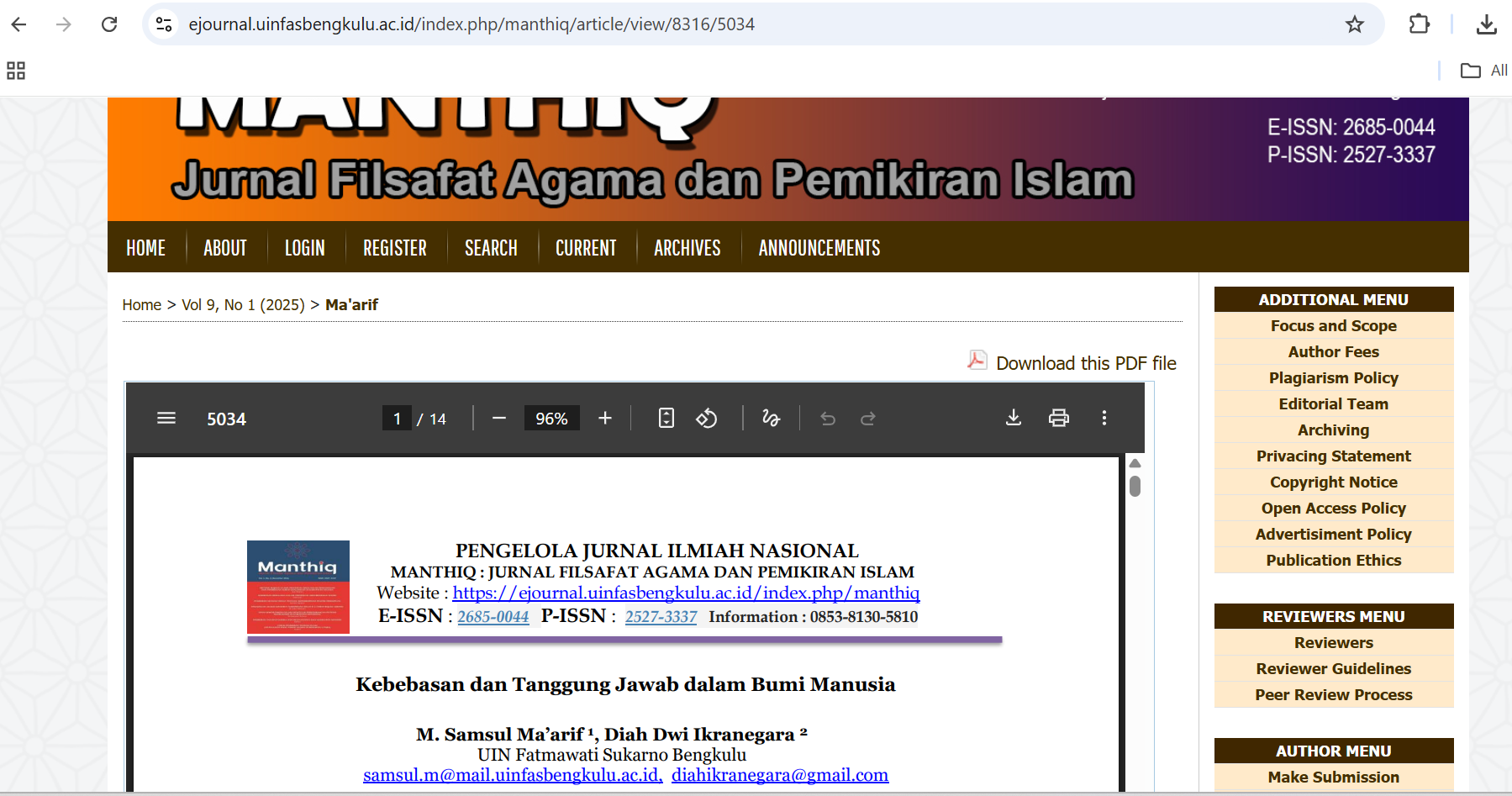Edit the 96% zoom level field
Screen dimensions: 1512x796
(x=551, y=419)
